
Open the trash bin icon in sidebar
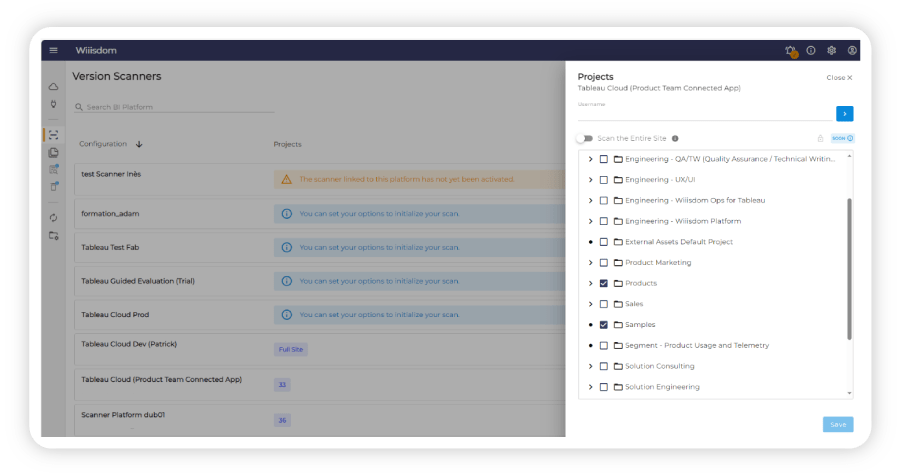(x=53, y=187)
